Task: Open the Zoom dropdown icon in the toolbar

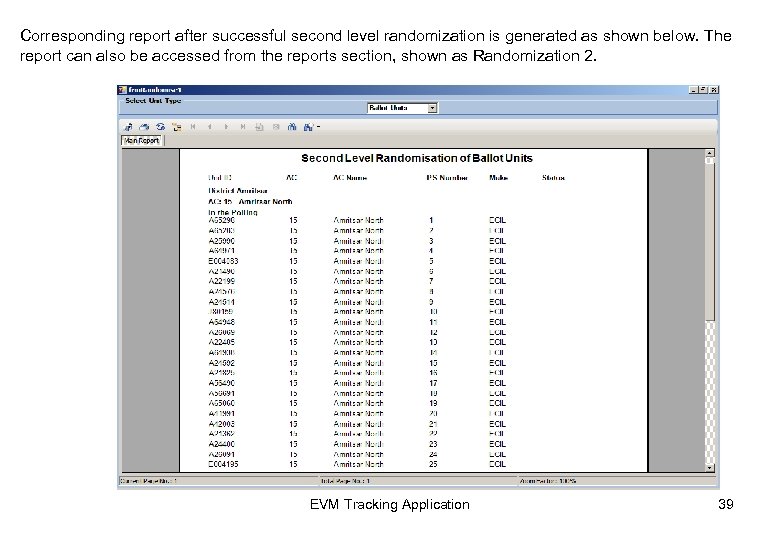Action: [x=310, y=127]
